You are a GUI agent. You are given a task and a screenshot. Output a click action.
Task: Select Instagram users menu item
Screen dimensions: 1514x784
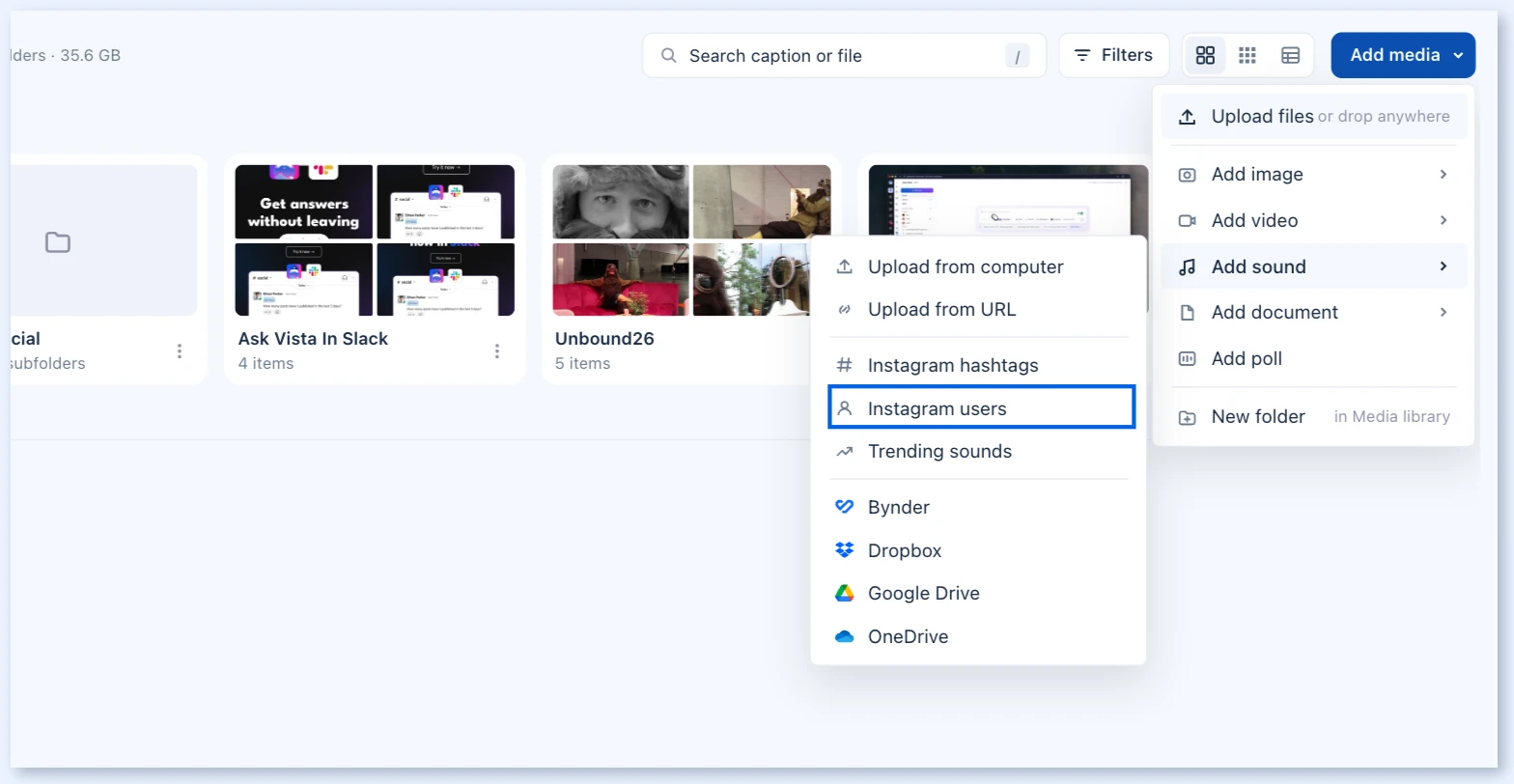pos(981,408)
